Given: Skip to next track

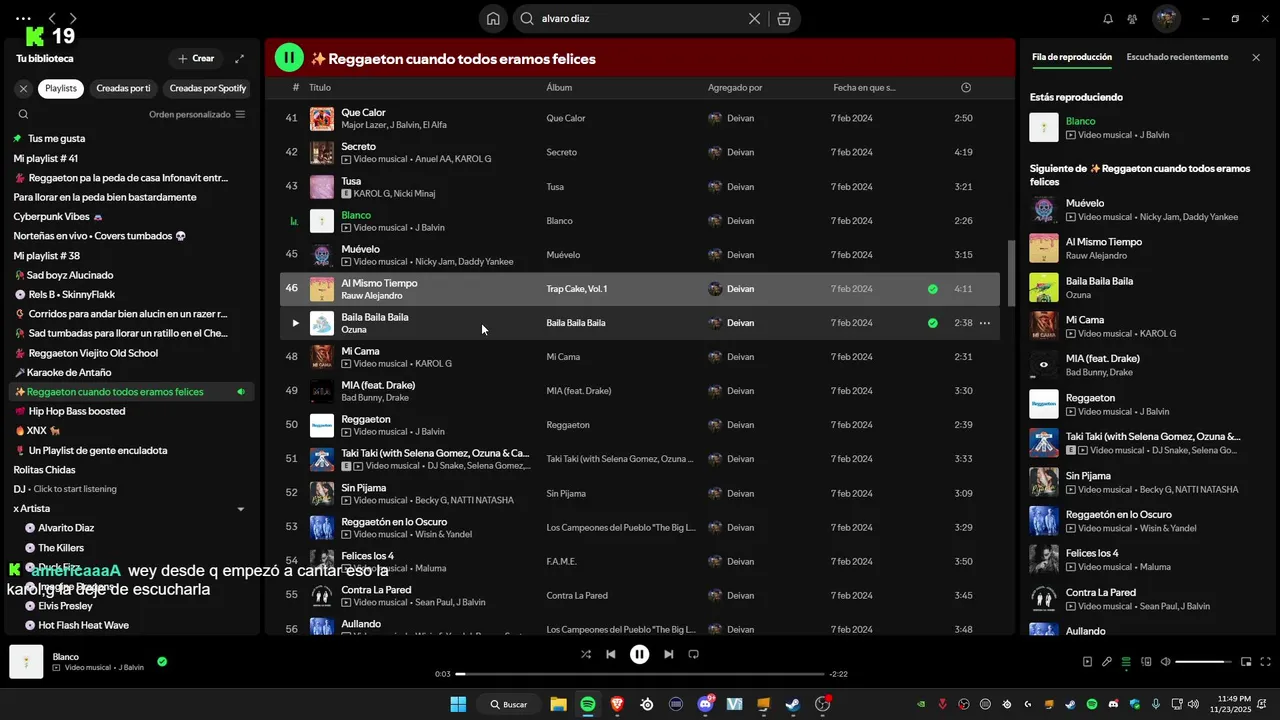Looking at the screenshot, I should click(x=669, y=654).
